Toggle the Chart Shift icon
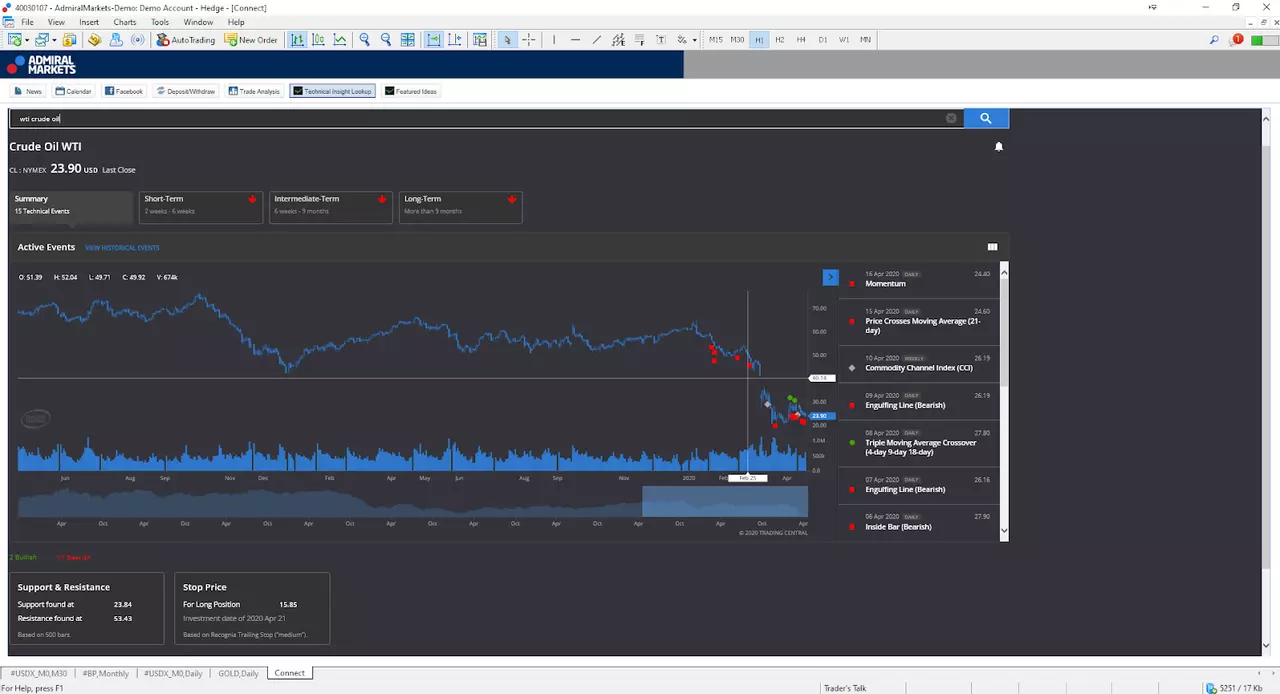 455,40
